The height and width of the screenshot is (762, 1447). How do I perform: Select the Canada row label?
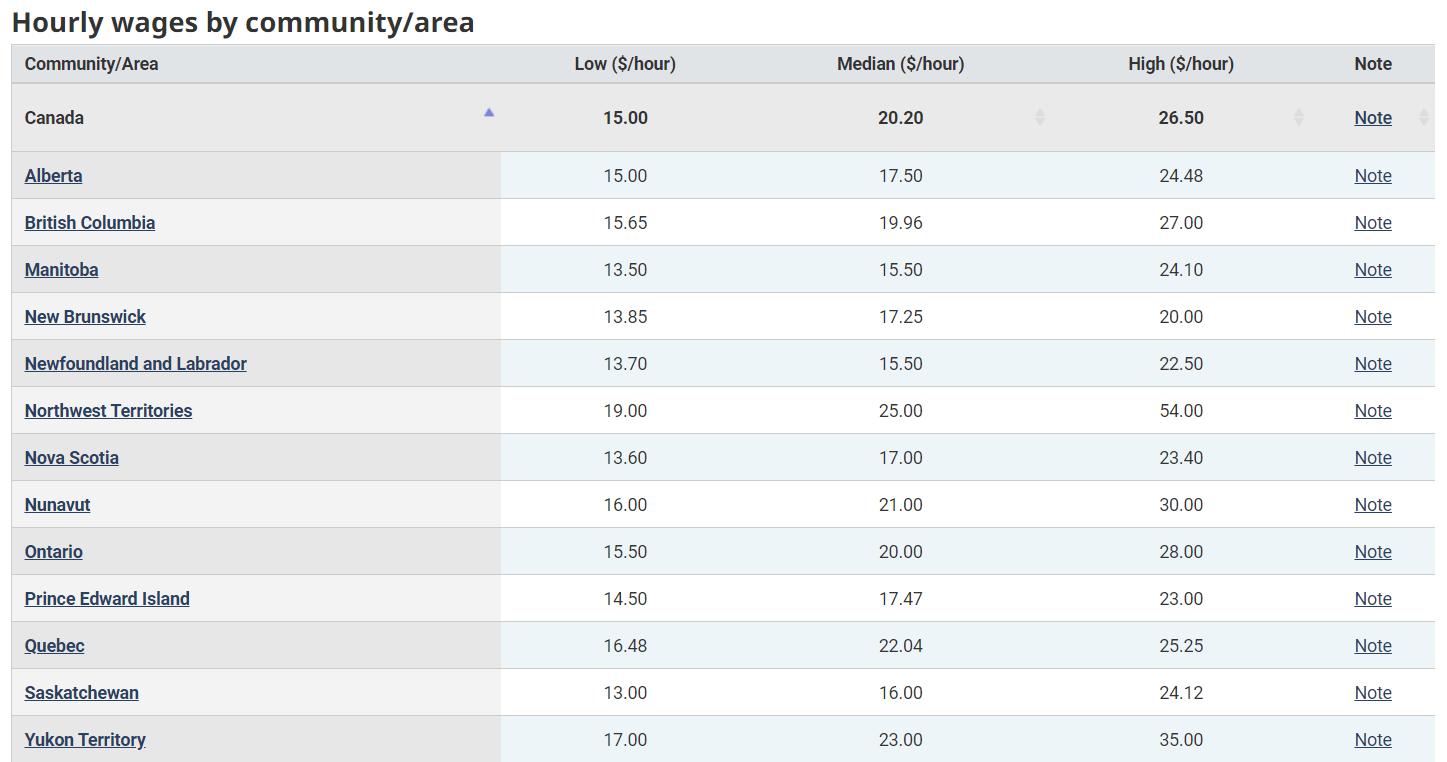[54, 117]
